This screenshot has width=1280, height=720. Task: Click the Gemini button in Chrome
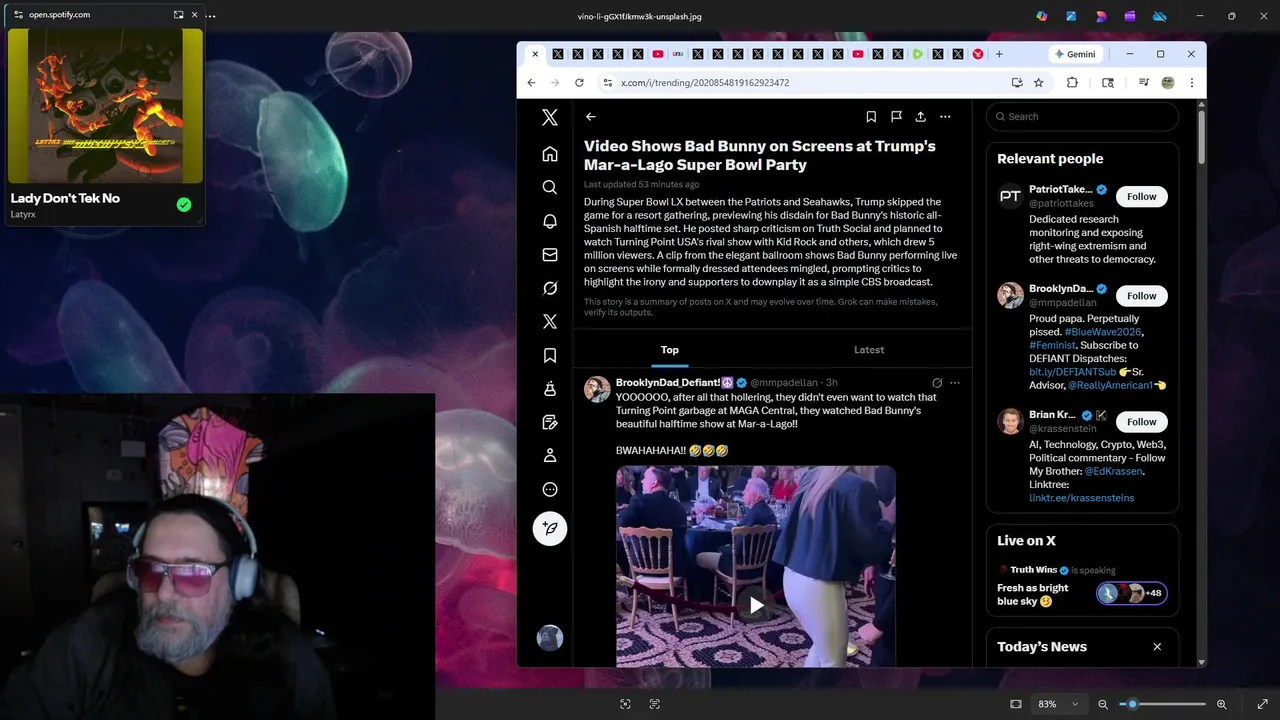(x=1075, y=54)
